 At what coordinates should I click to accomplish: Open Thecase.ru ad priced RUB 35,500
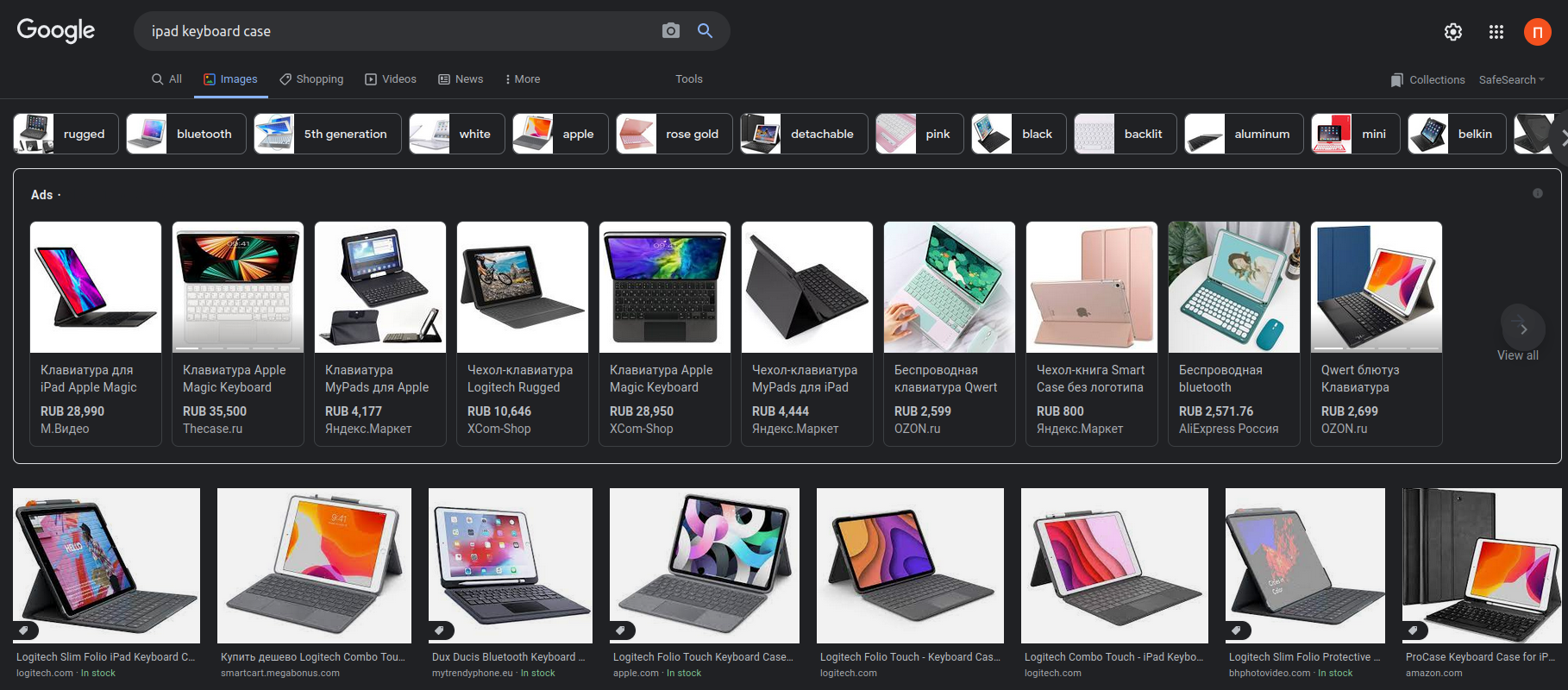tap(238, 334)
